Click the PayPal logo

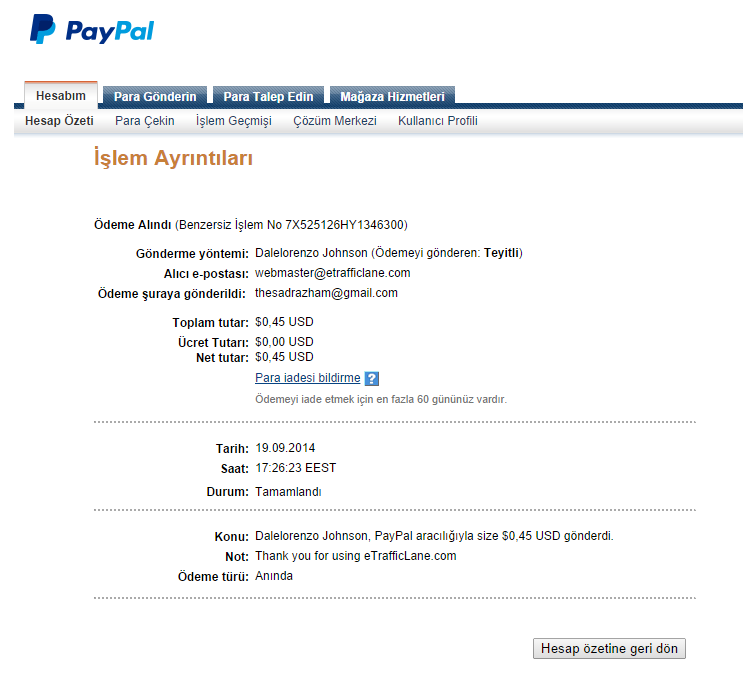pos(92,29)
